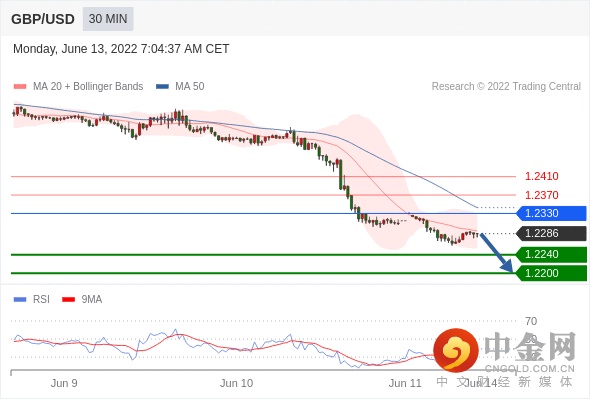Click the 1.2370 resistance label
The width and height of the screenshot is (590, 400).
(x=541, y=195)
